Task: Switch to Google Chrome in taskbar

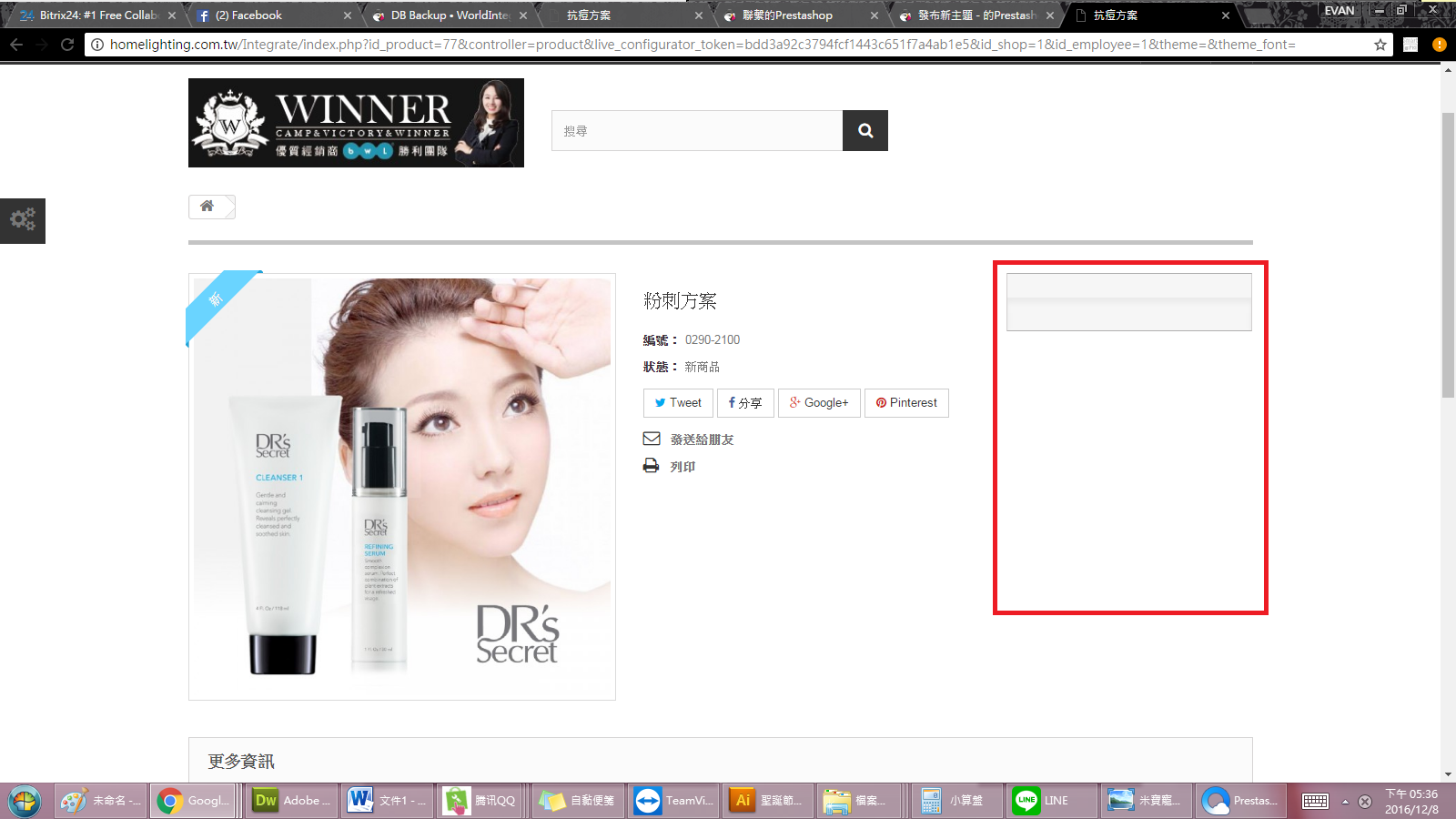Action: point(194,801)
